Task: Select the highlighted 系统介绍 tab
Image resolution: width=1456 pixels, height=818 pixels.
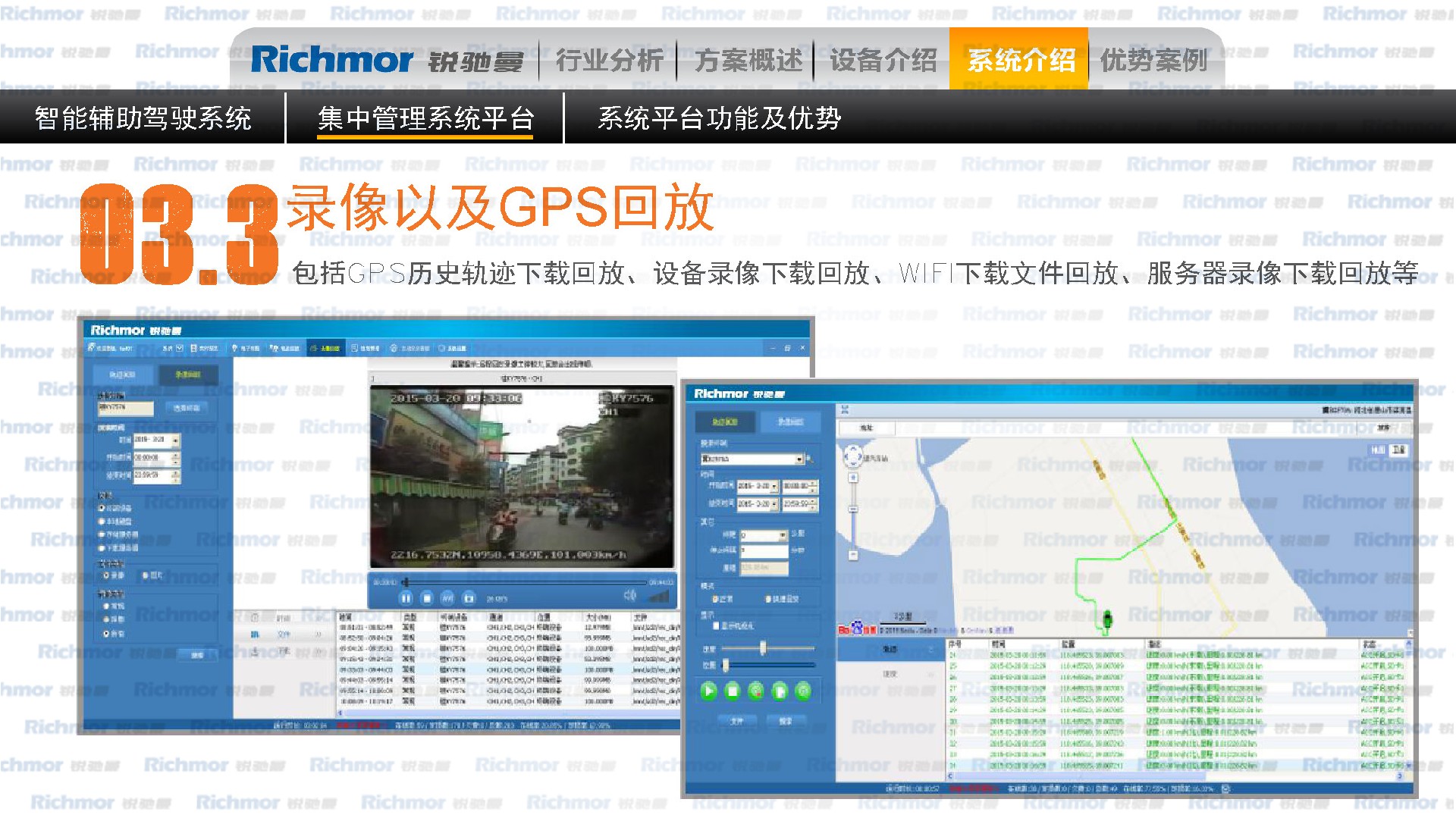Action: tap(1020, 60)
